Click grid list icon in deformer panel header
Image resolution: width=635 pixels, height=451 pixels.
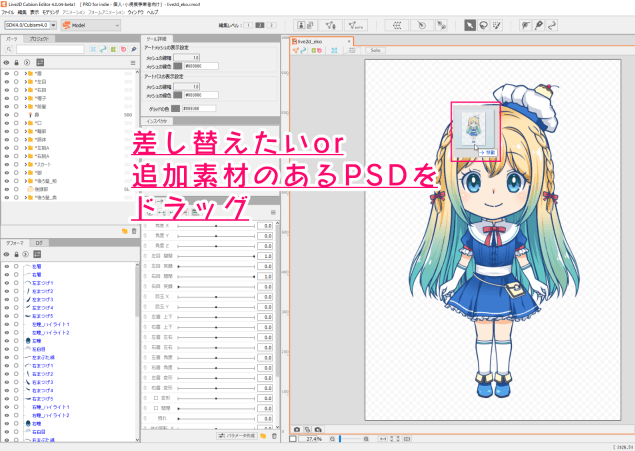[37, 254]
